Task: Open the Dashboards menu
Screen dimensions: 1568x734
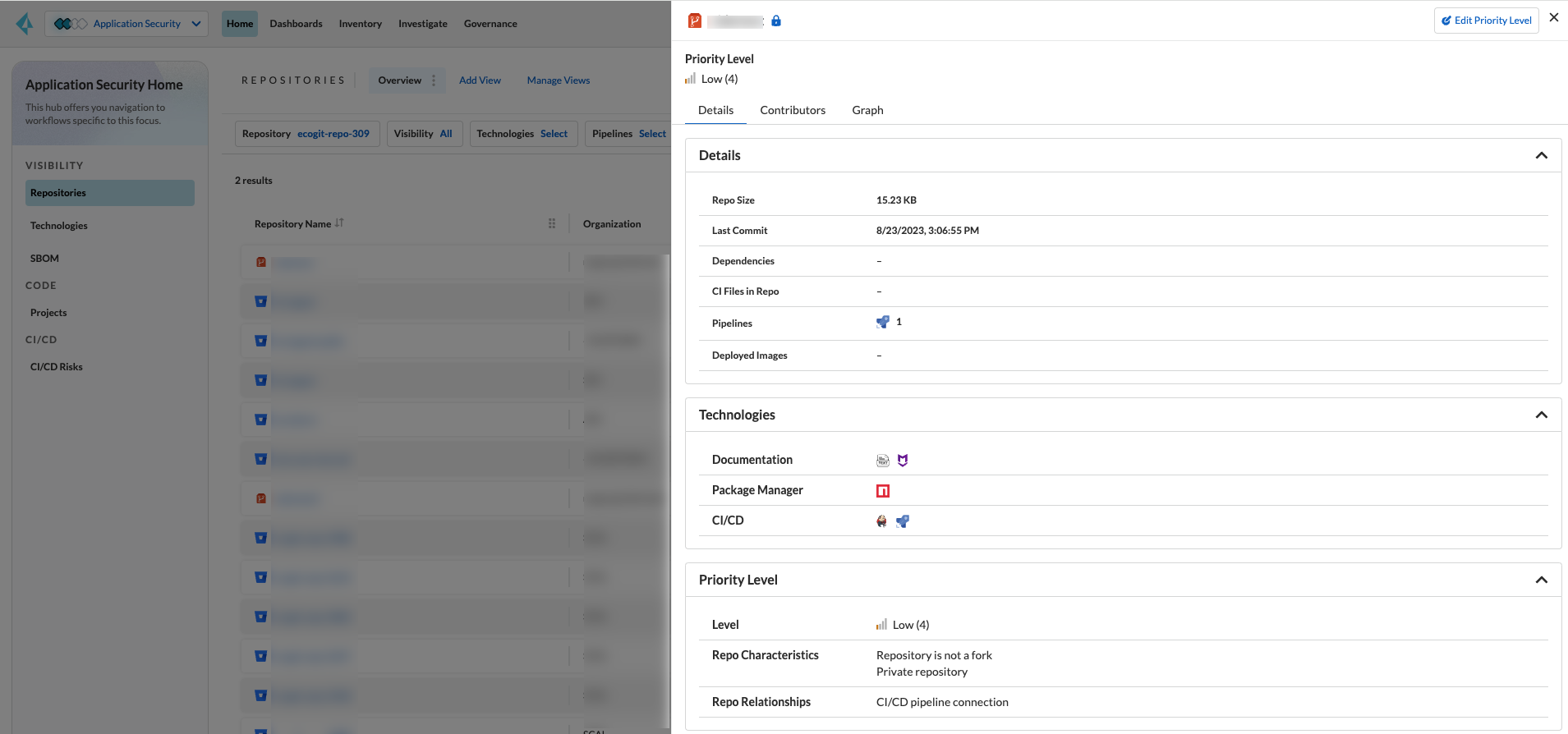Action: pyautogui.click(x=296, y=24)
